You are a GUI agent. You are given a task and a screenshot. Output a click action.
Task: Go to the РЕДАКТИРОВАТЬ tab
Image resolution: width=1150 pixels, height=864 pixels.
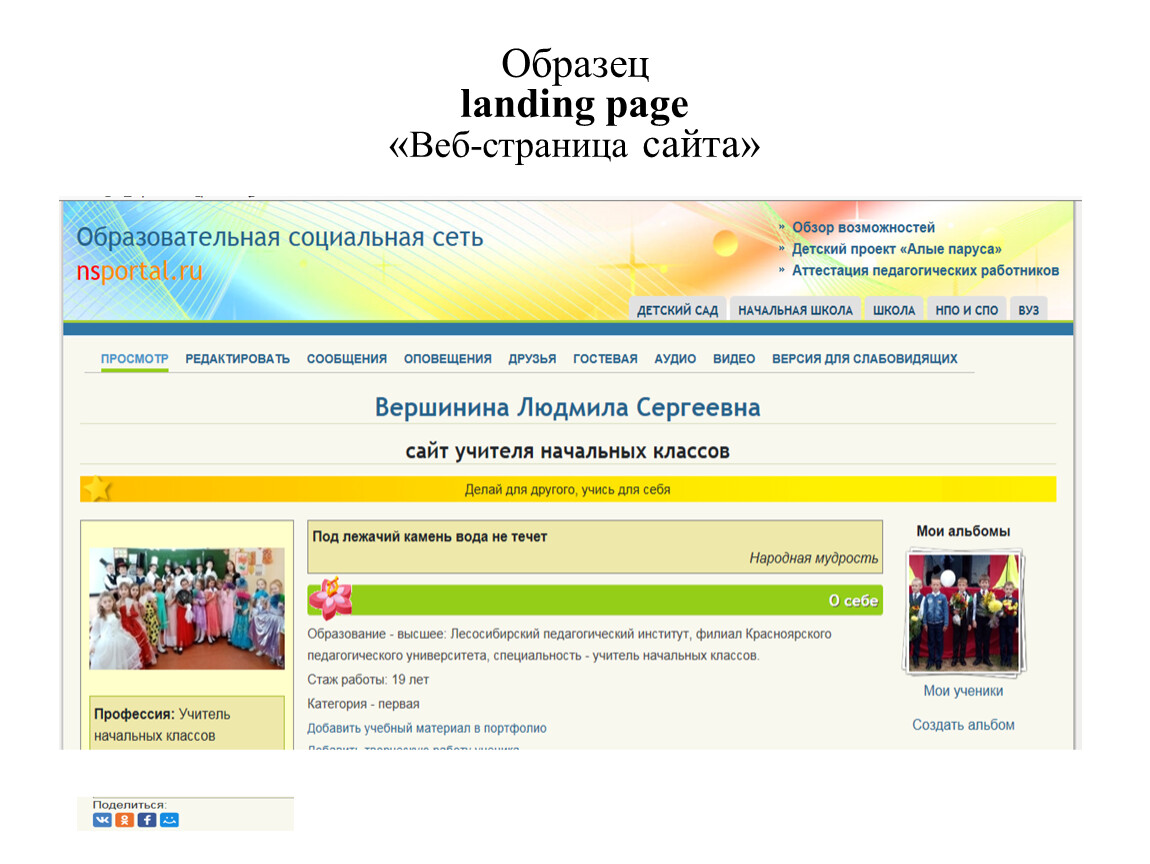pos(238,359)
